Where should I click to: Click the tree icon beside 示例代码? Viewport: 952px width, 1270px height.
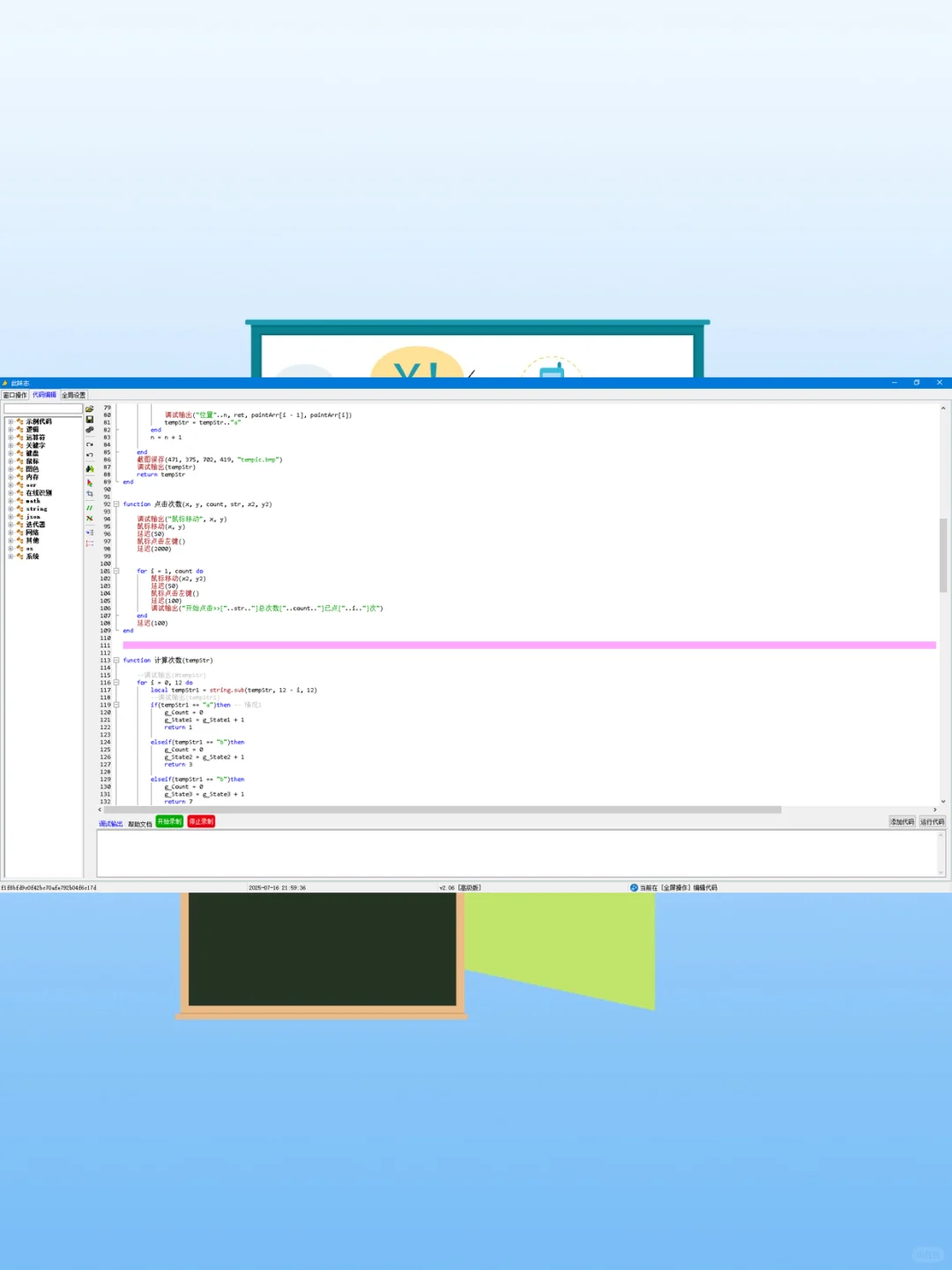click(19, 422)
